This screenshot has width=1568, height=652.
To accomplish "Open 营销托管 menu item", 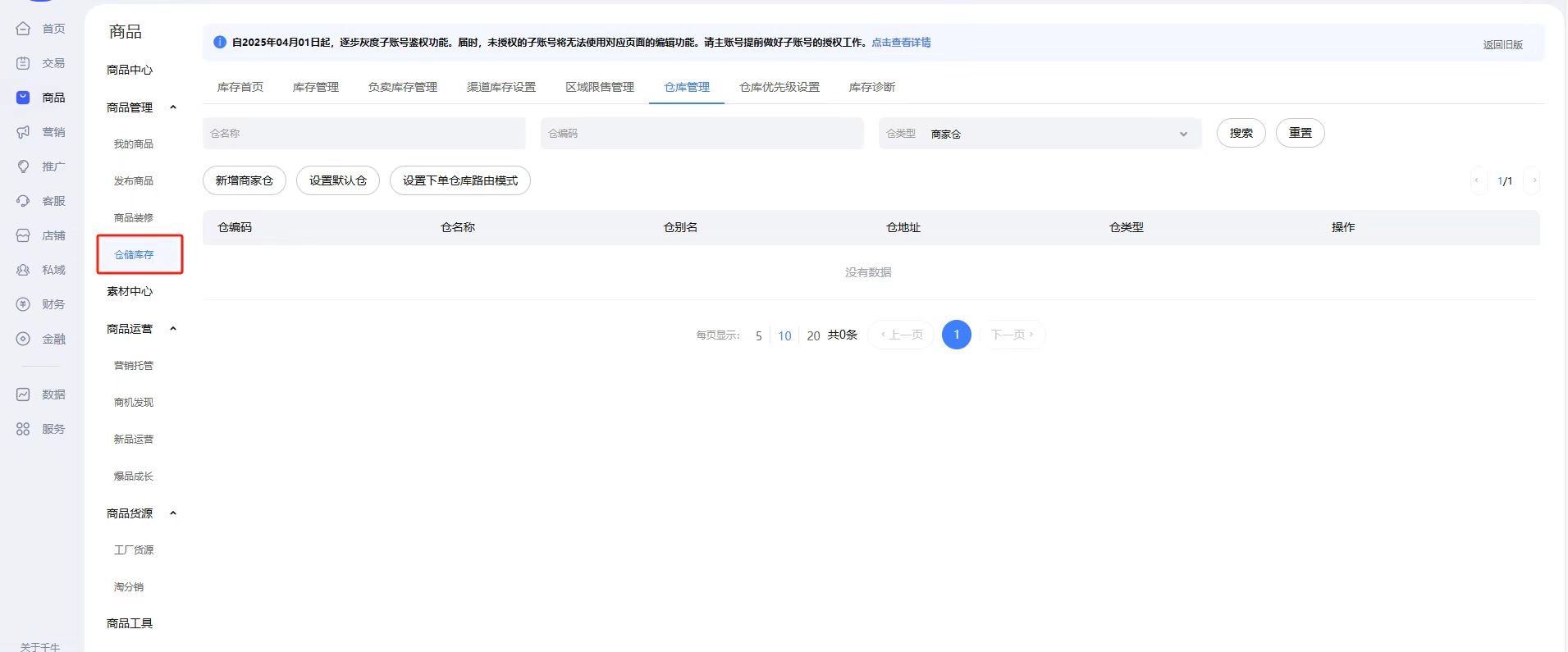I will coord(134,366).
